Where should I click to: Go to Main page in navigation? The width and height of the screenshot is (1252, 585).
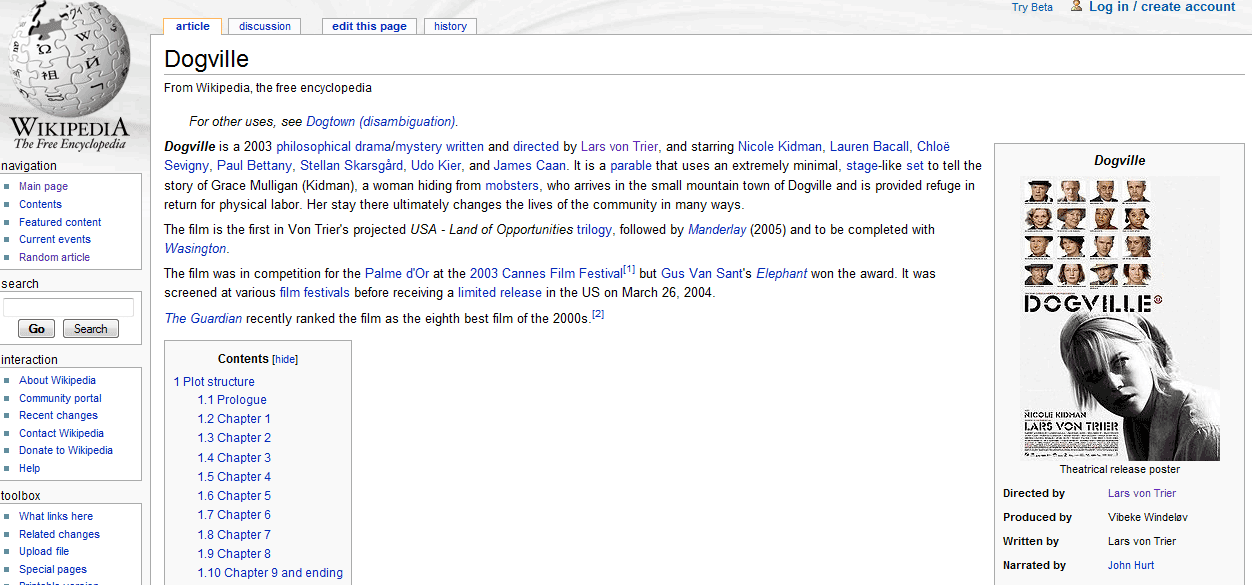click(43, 186)
